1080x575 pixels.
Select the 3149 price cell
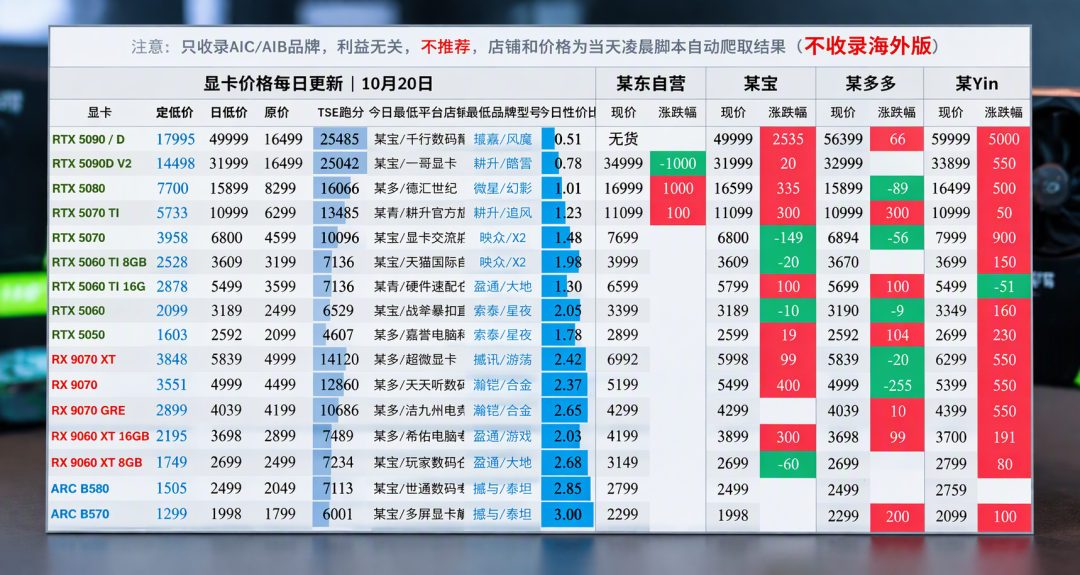coord(623,463)
